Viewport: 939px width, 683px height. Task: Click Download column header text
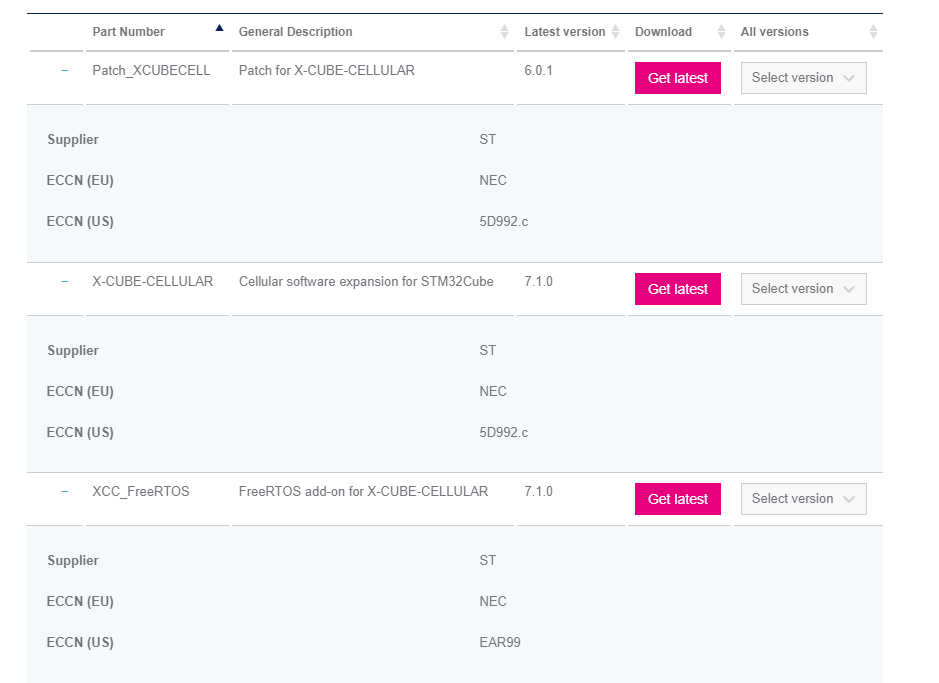pyautogui.click(x=663, y=32)
